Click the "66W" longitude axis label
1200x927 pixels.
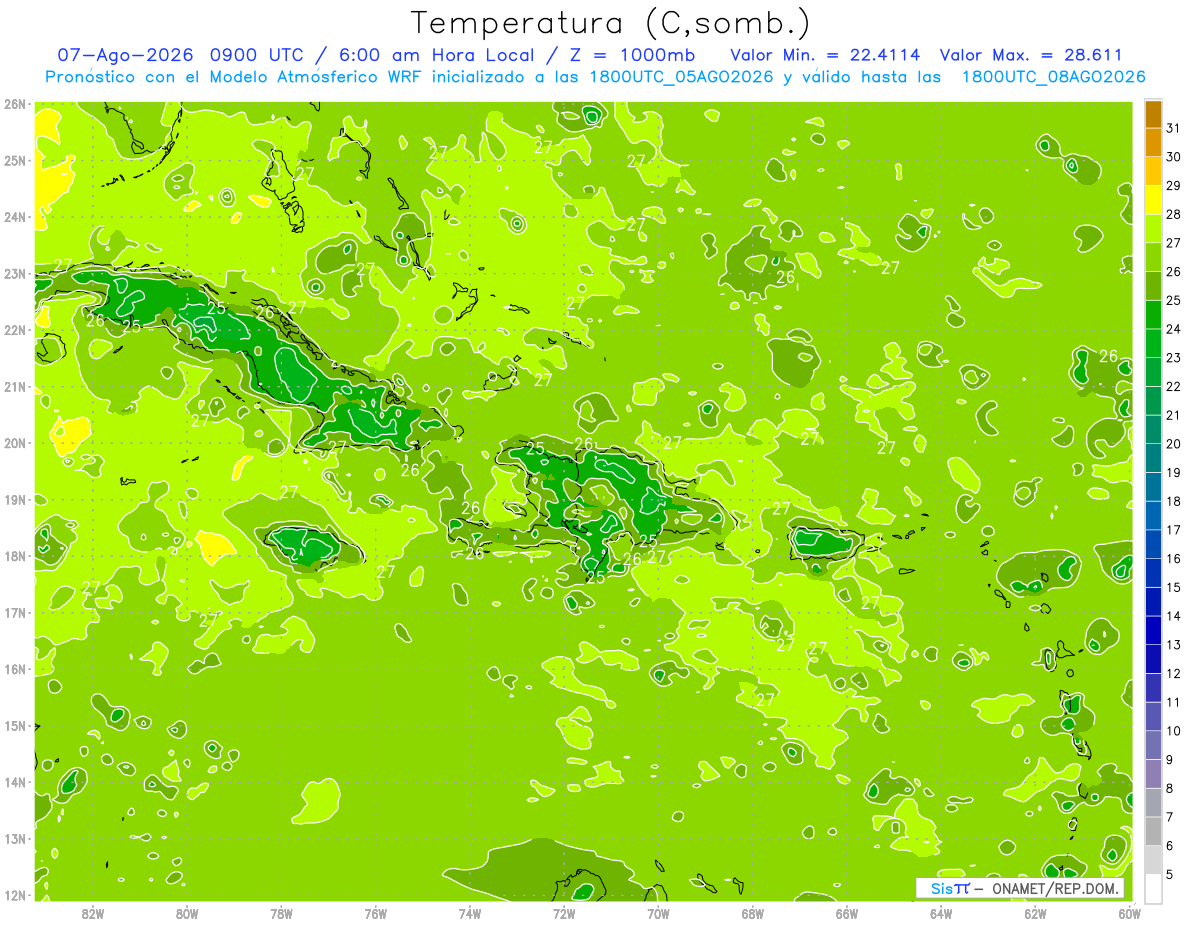click(x=847, y=913)
